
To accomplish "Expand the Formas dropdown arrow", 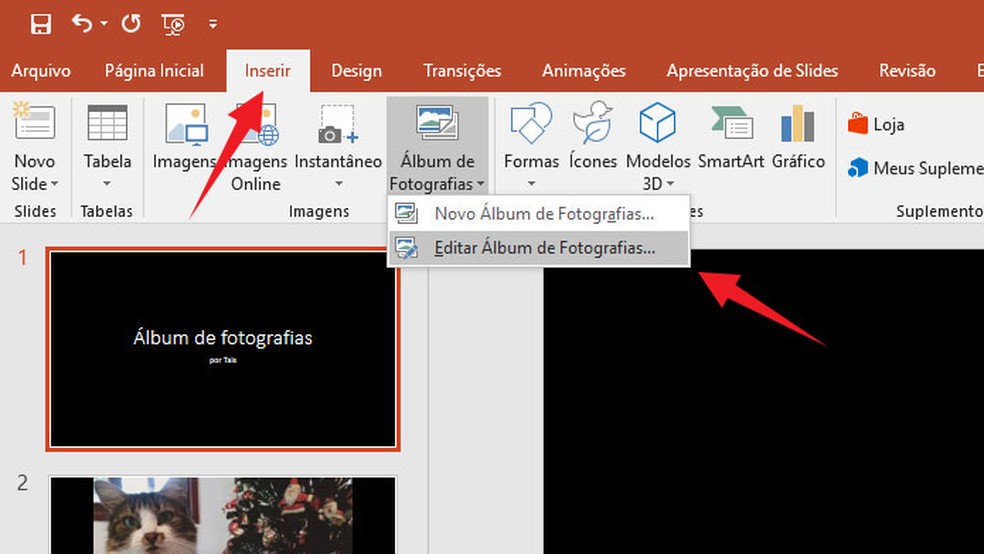I will [531, 184].
